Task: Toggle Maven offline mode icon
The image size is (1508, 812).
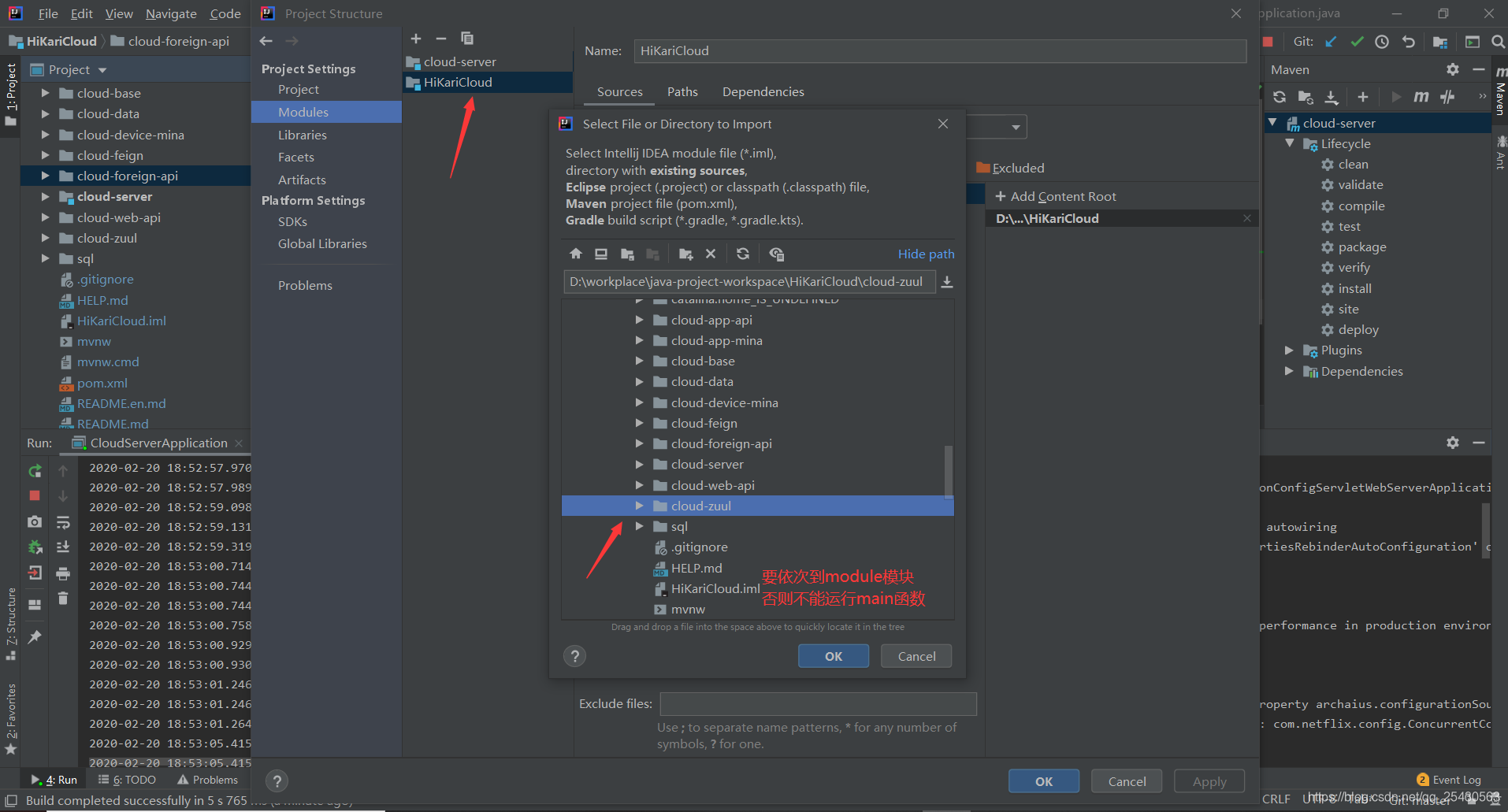Action: pos(1447,97)
